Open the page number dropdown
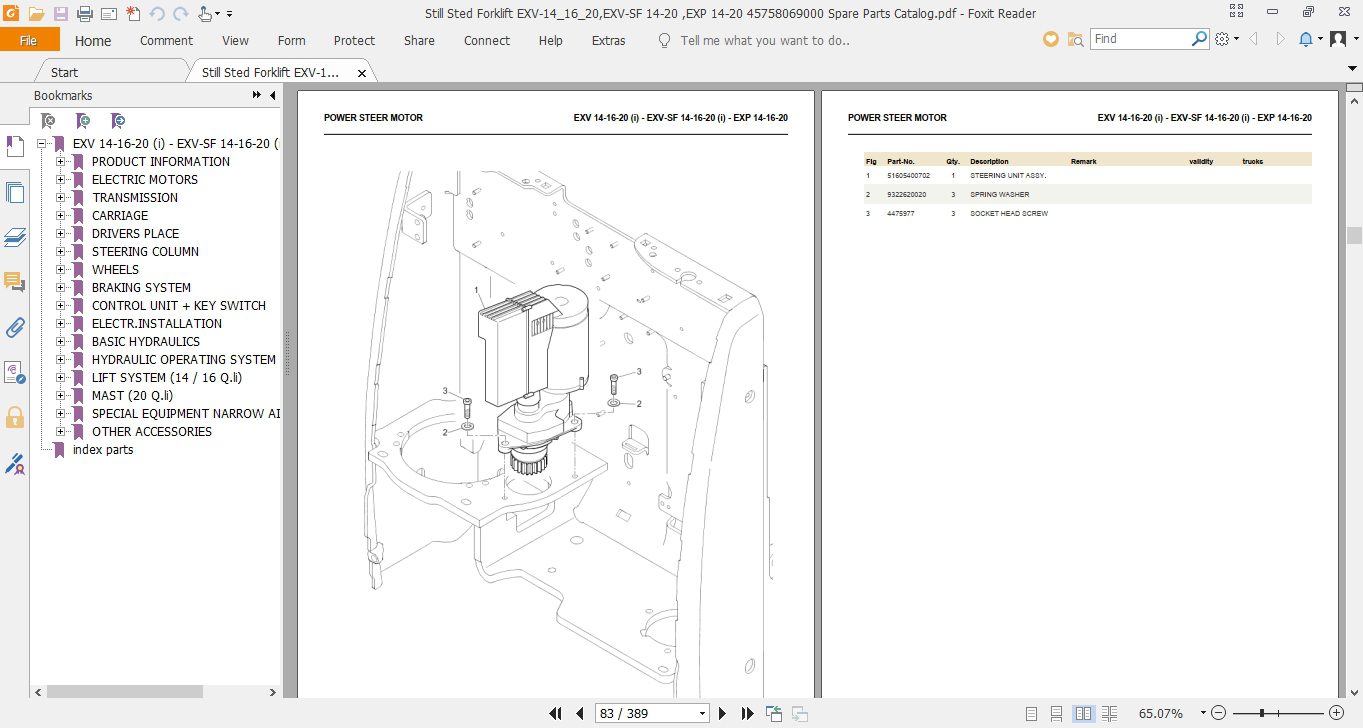Screen dimensions: 1363x728 [704, 714]
